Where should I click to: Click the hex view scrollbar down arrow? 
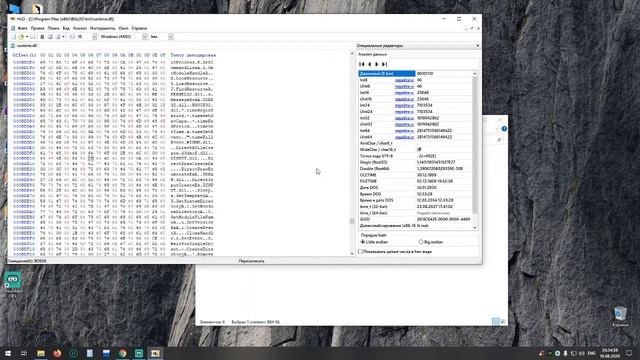click(352, 253)
